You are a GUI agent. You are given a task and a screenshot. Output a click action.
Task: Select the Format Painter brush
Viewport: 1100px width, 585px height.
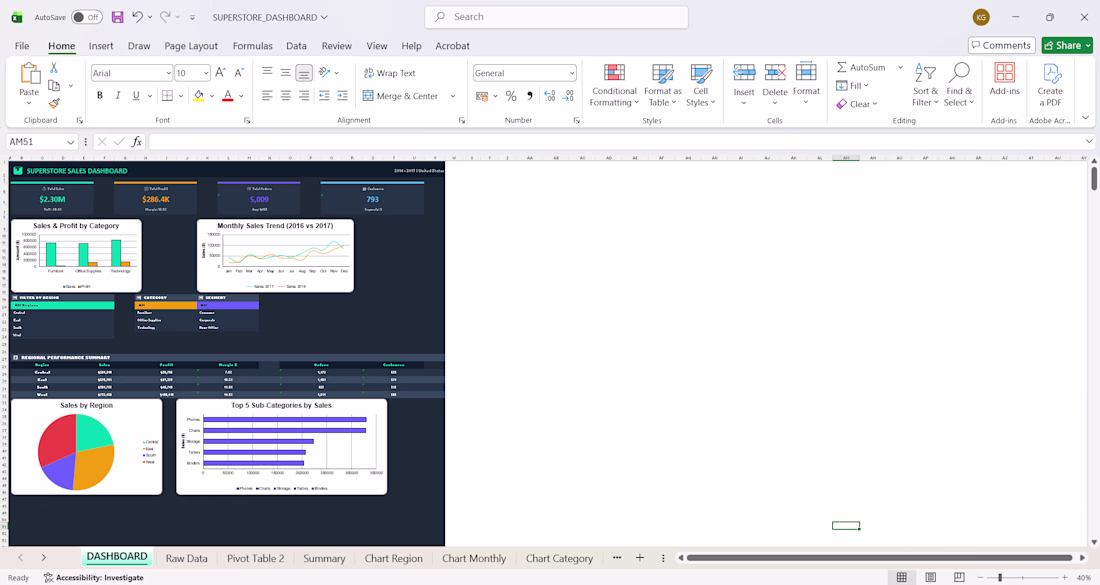pyautogui.click(x=54, y=103)
